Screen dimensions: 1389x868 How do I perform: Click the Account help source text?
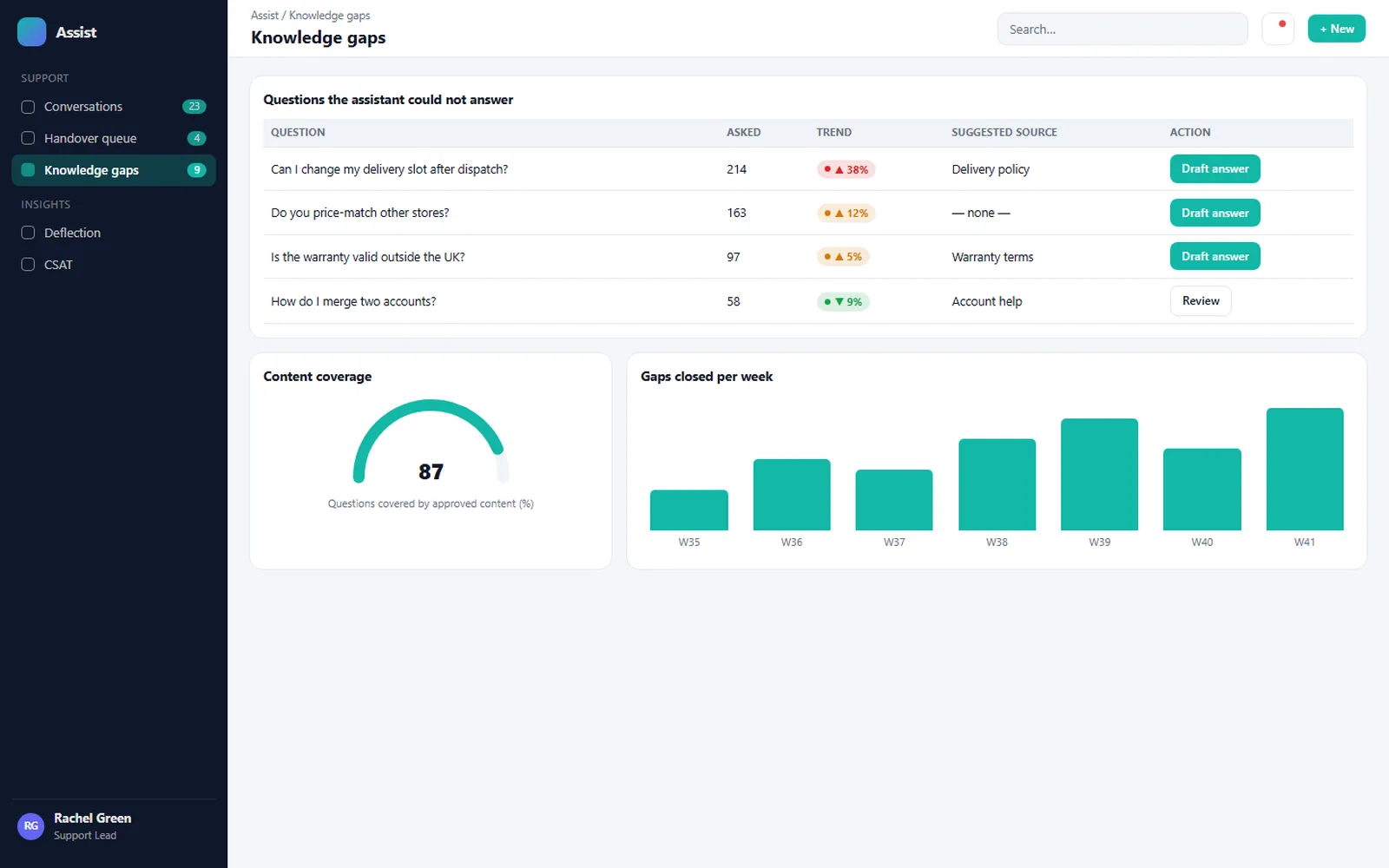point(987,301)
